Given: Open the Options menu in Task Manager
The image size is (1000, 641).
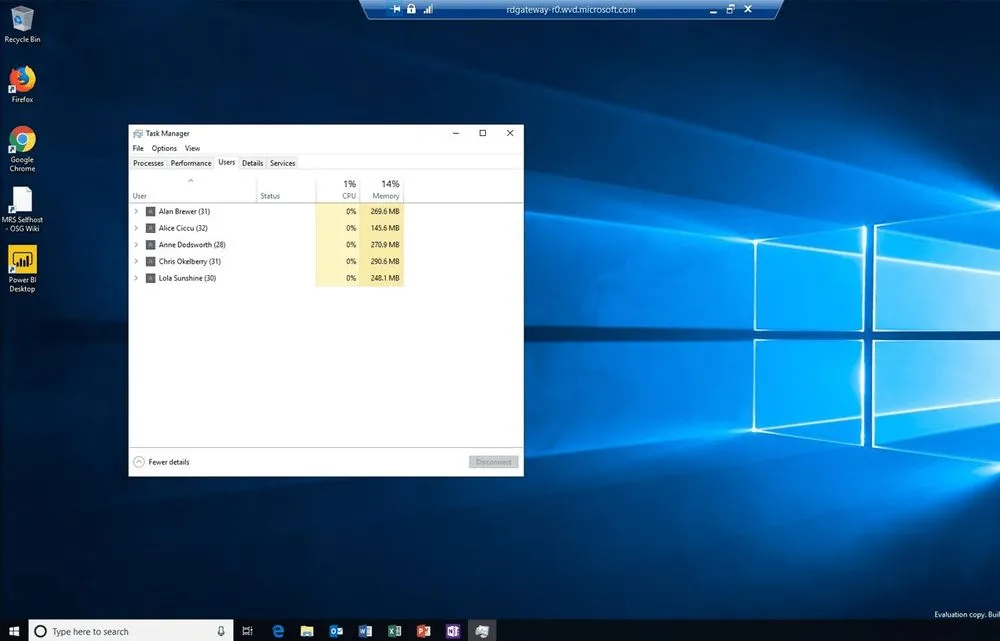Looking at the screenshot, I should tap(164, 147).
